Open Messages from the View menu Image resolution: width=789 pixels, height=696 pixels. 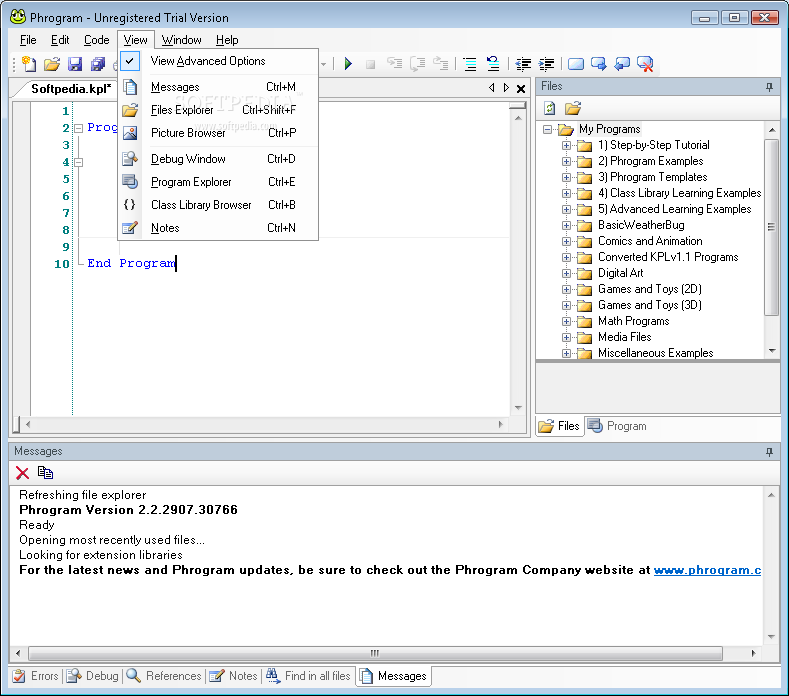point(218,87)
